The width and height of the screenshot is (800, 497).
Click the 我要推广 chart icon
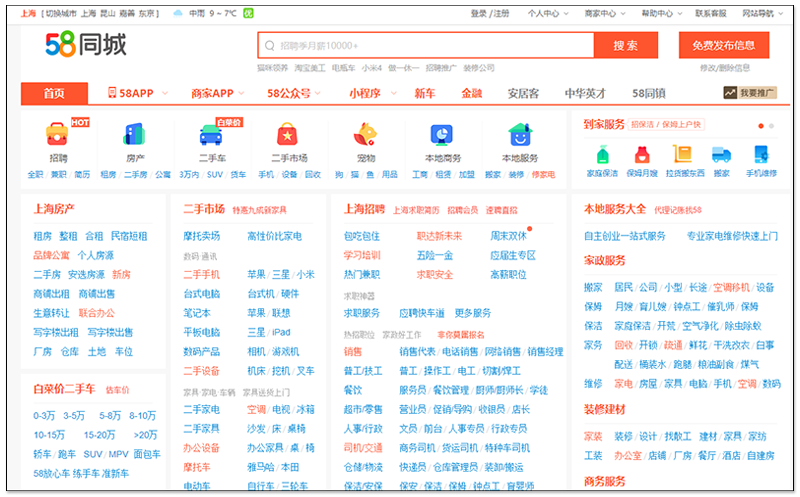(x=730, y=92)
